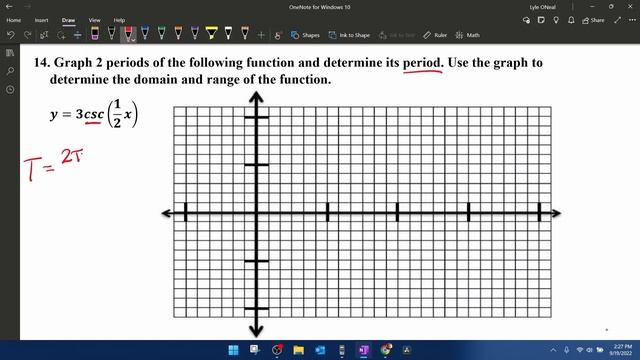Select the purple pen
The height and width of the screenshot is (360, 640).
tap(195, 33)
